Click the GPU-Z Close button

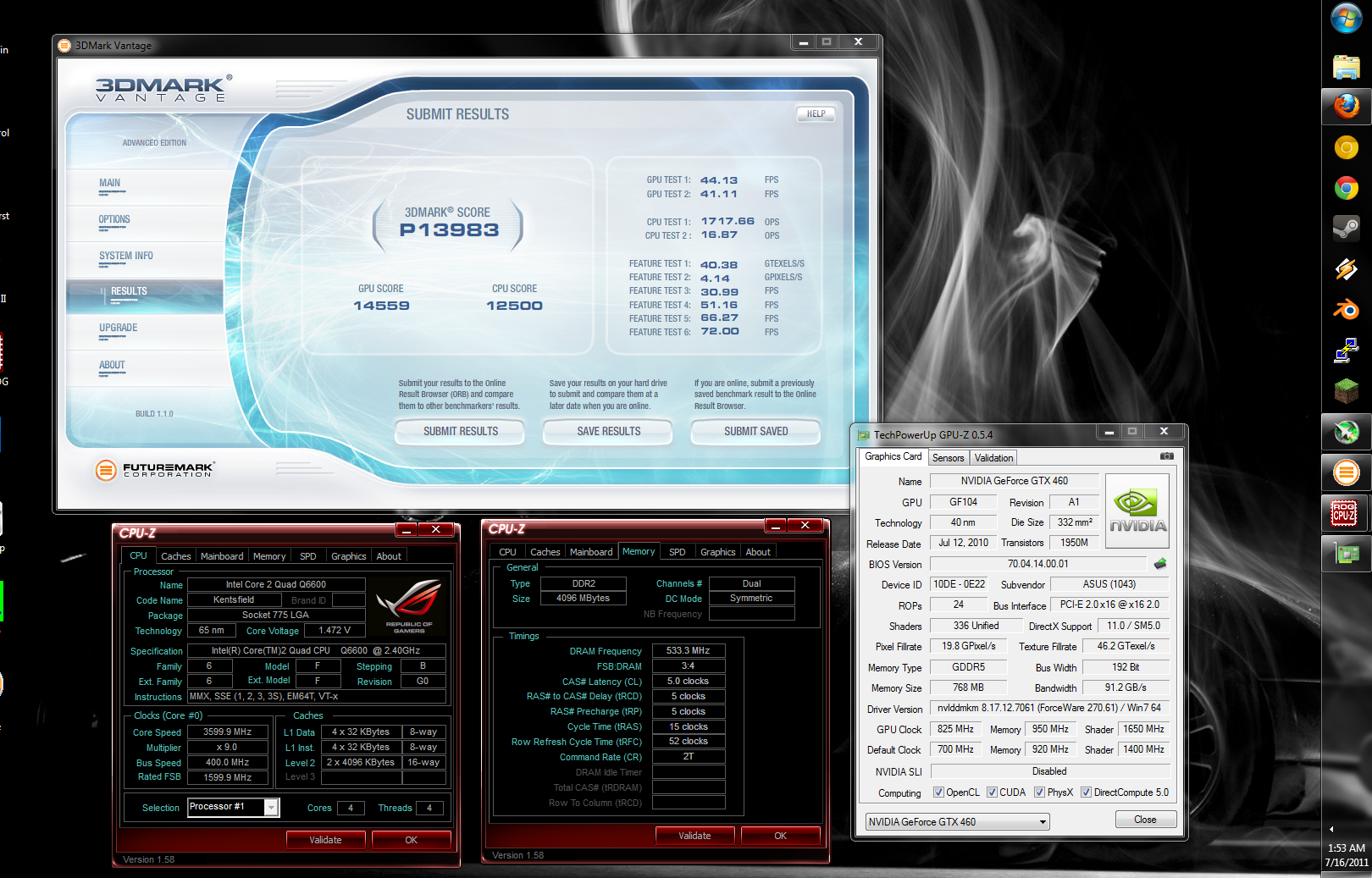(x=1145, y=820)
